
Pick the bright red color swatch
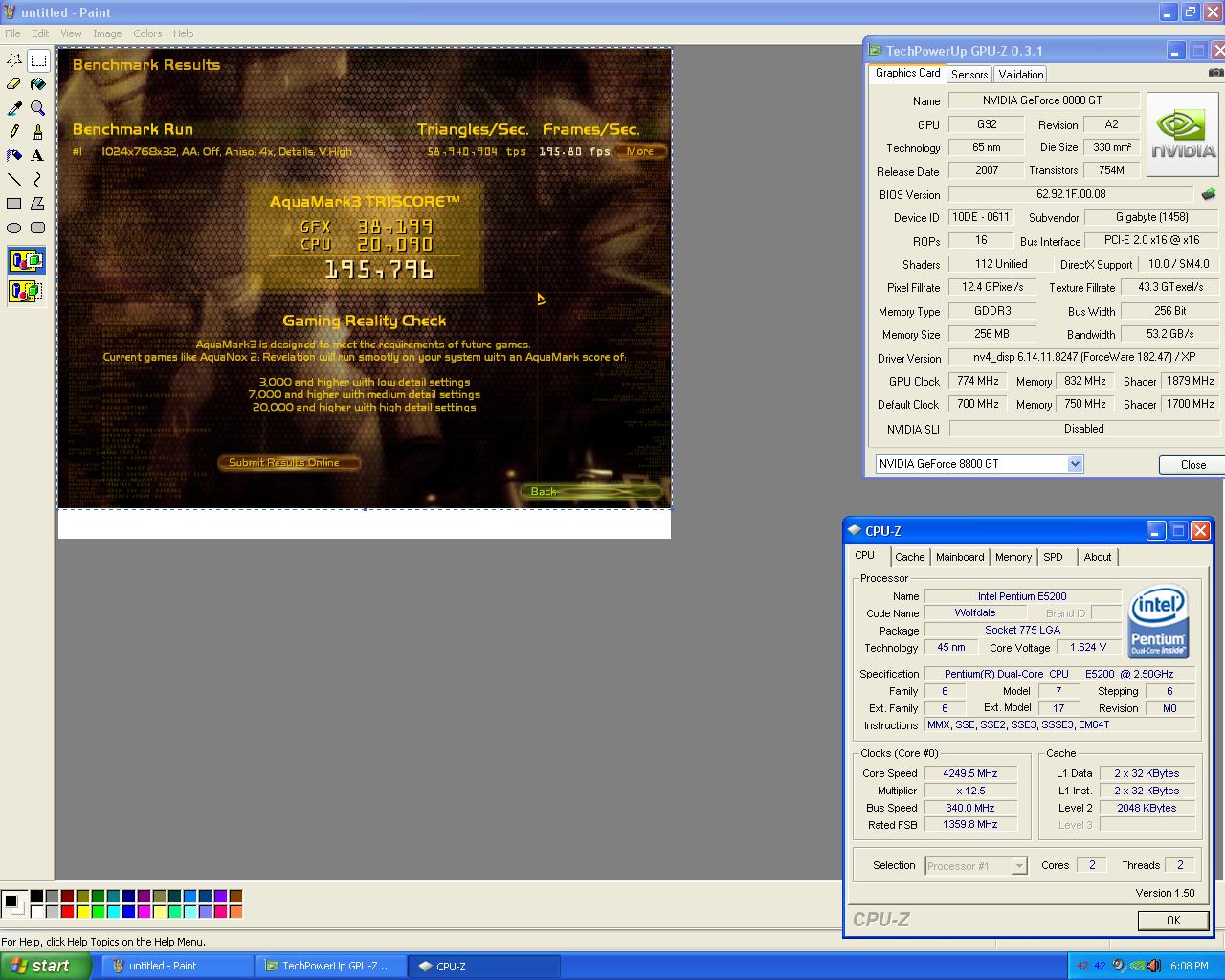point(67,912)
